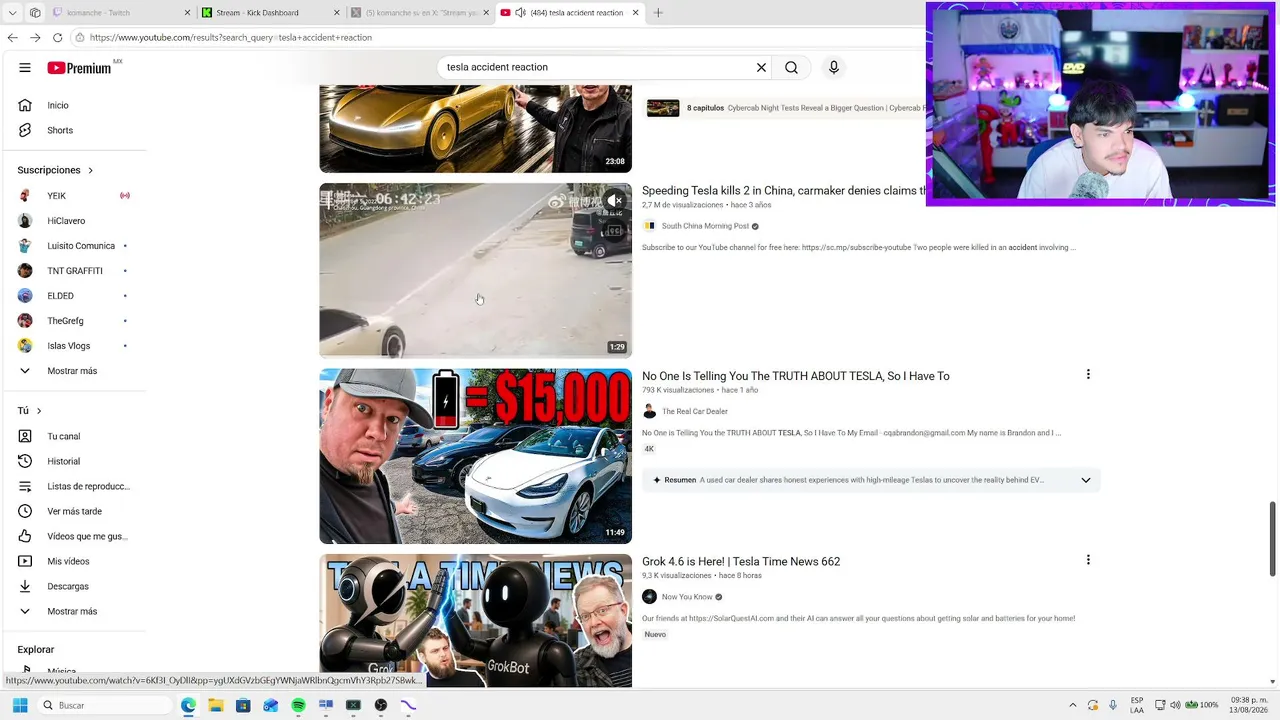
Task: Reload the page in the browser
Action: tap(57, 38)
